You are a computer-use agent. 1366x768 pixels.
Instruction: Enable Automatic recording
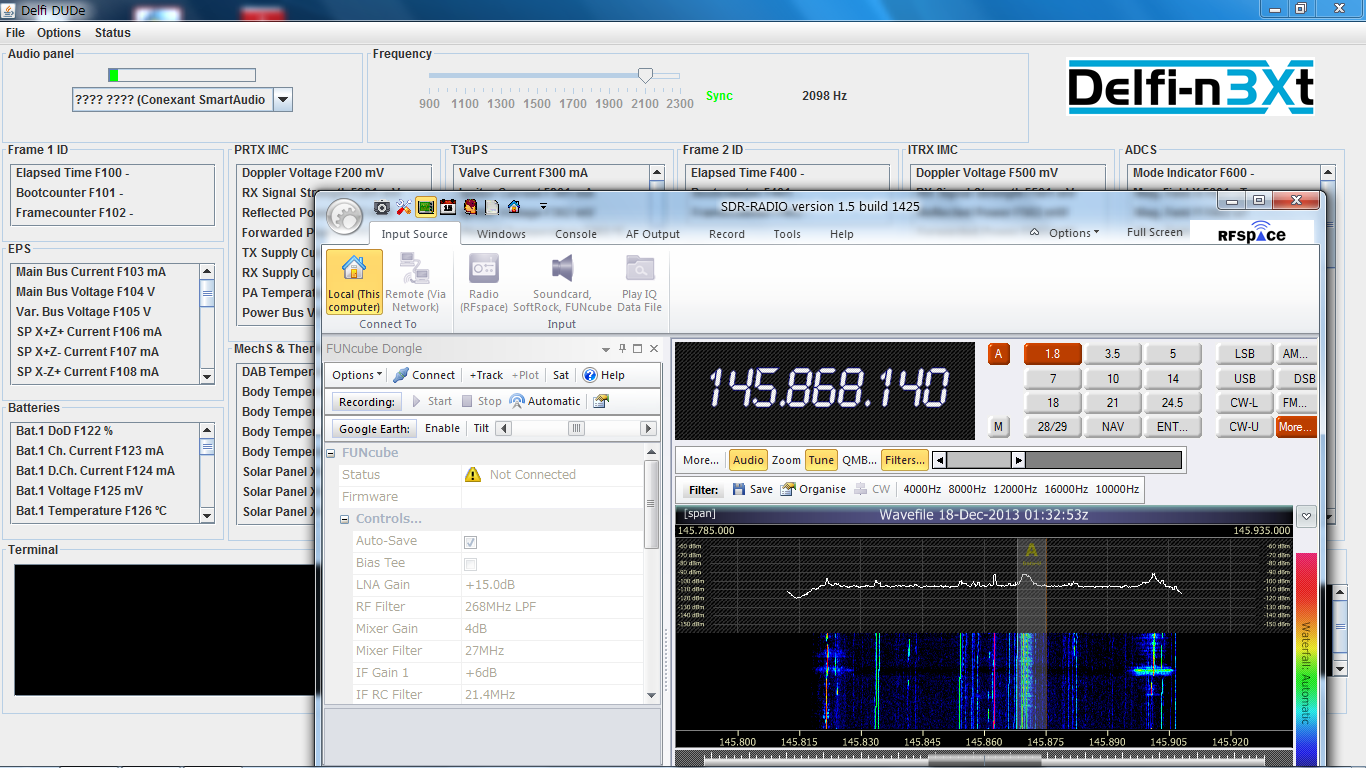(x=545, y=401)
